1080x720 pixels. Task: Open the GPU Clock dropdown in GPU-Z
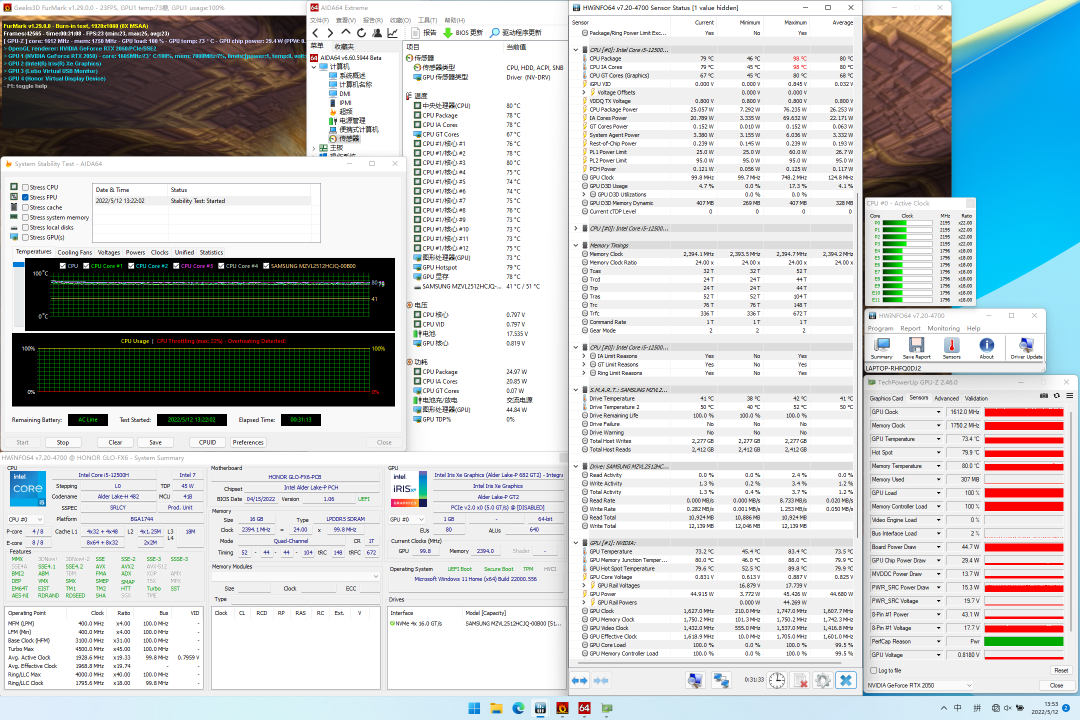tap(938, 412)
